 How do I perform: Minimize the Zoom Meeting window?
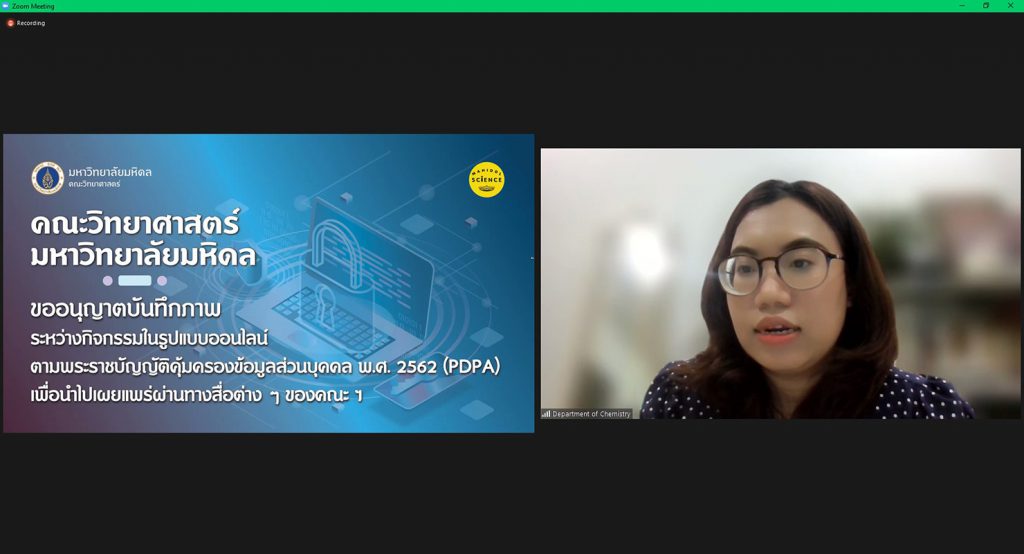coord(962,5)
